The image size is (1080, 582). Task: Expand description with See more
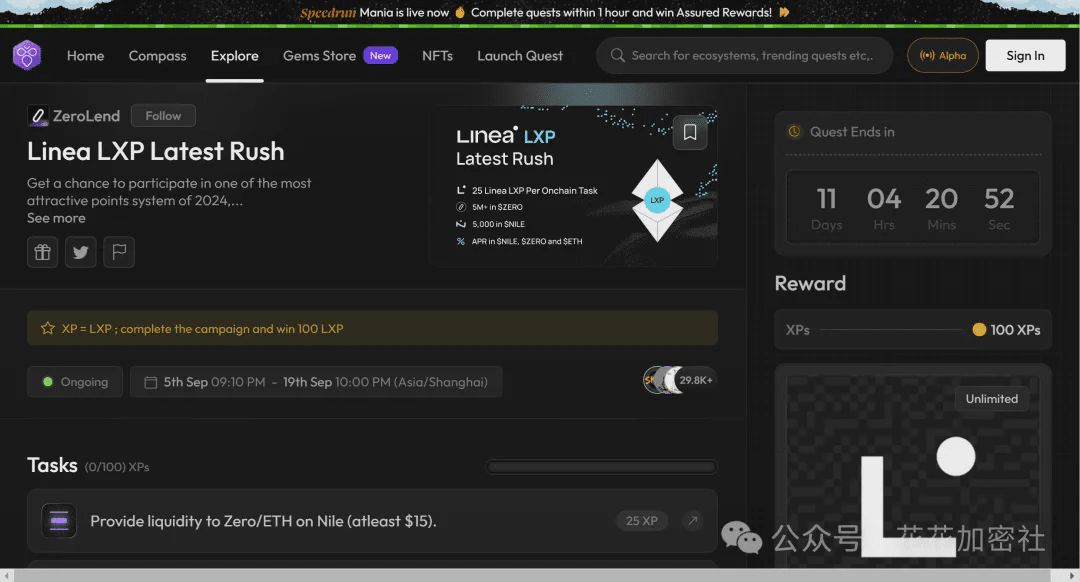(56, 218)
